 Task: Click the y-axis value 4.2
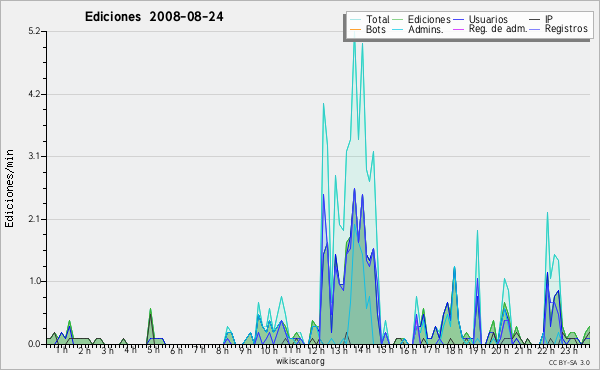[x=34, y=94]
